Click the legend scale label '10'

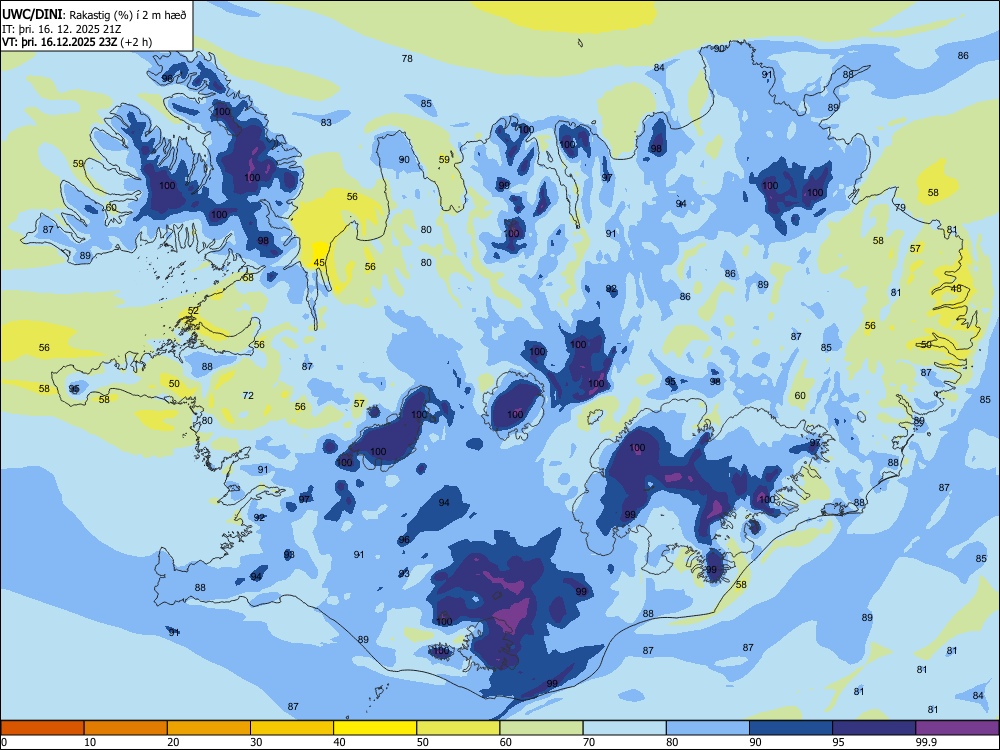tap(90, 742)
